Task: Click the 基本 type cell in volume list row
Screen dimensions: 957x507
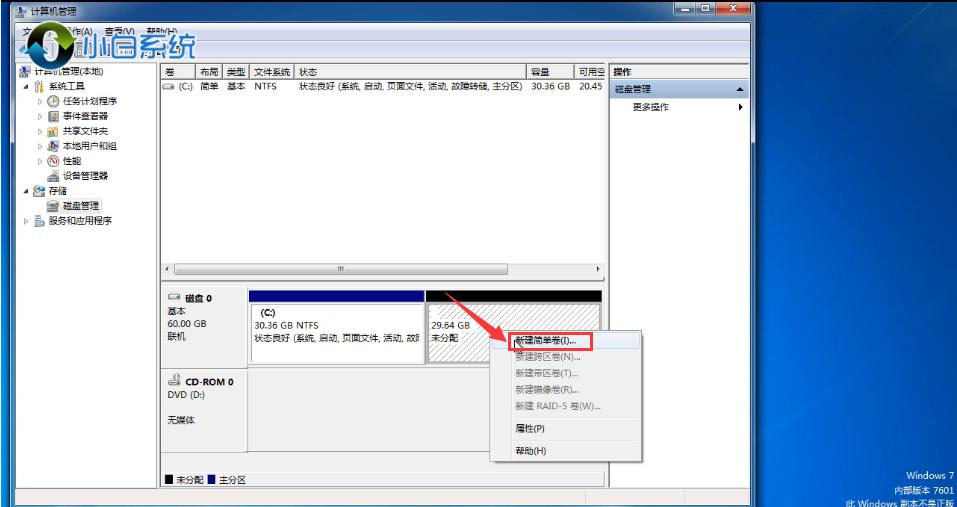Action: click(236, 87)
